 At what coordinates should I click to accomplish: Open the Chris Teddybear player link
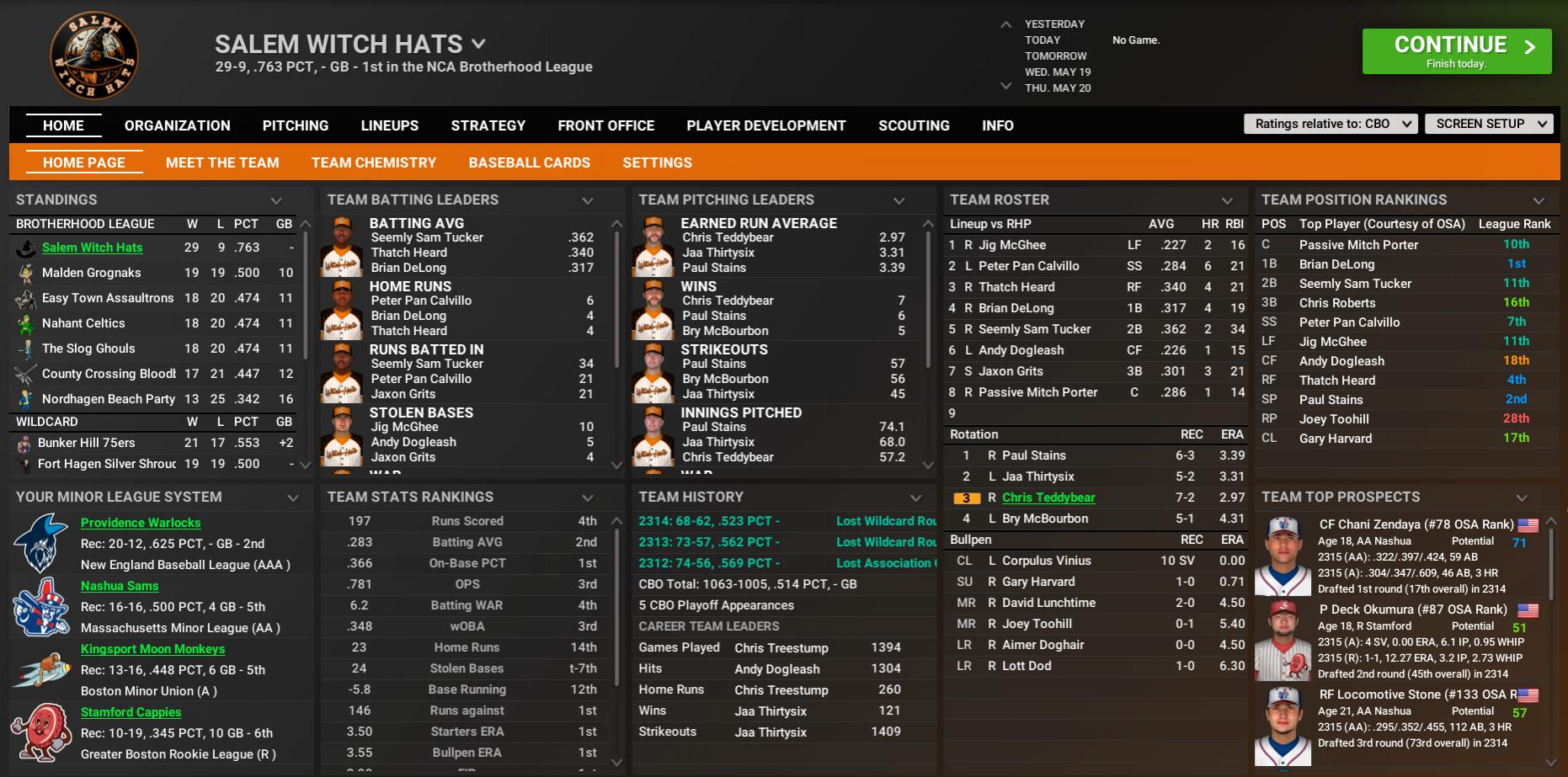click(1048, 498)
